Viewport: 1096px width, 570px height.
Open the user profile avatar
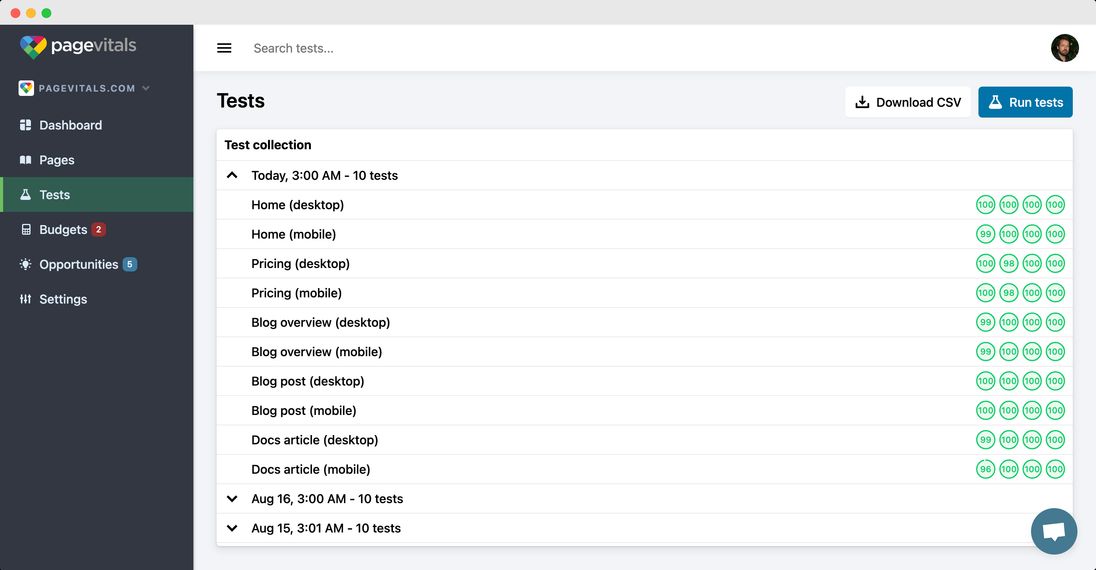point(1064,48)
